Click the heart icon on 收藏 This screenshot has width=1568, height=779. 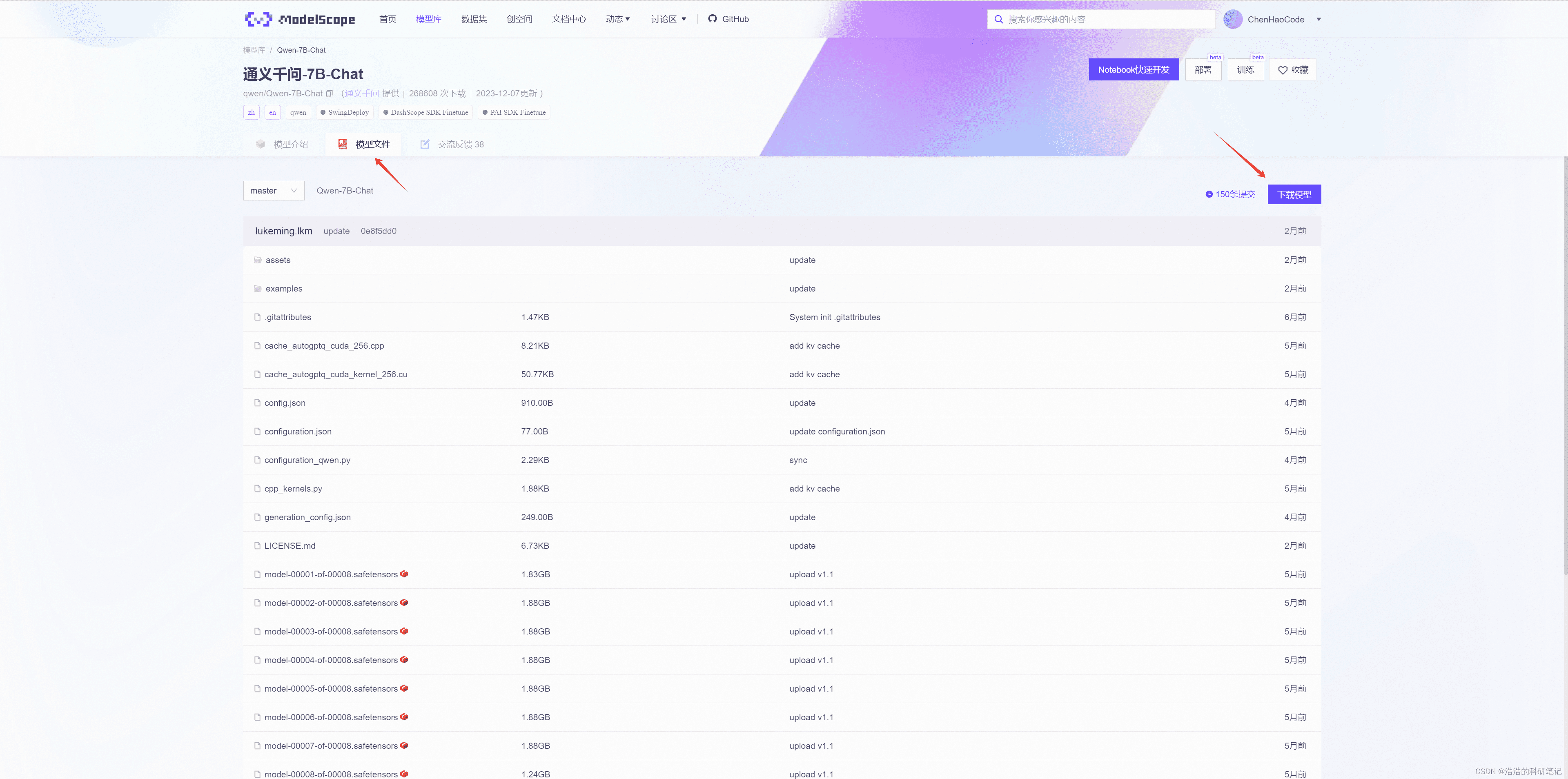click(x=1283, y=70)
